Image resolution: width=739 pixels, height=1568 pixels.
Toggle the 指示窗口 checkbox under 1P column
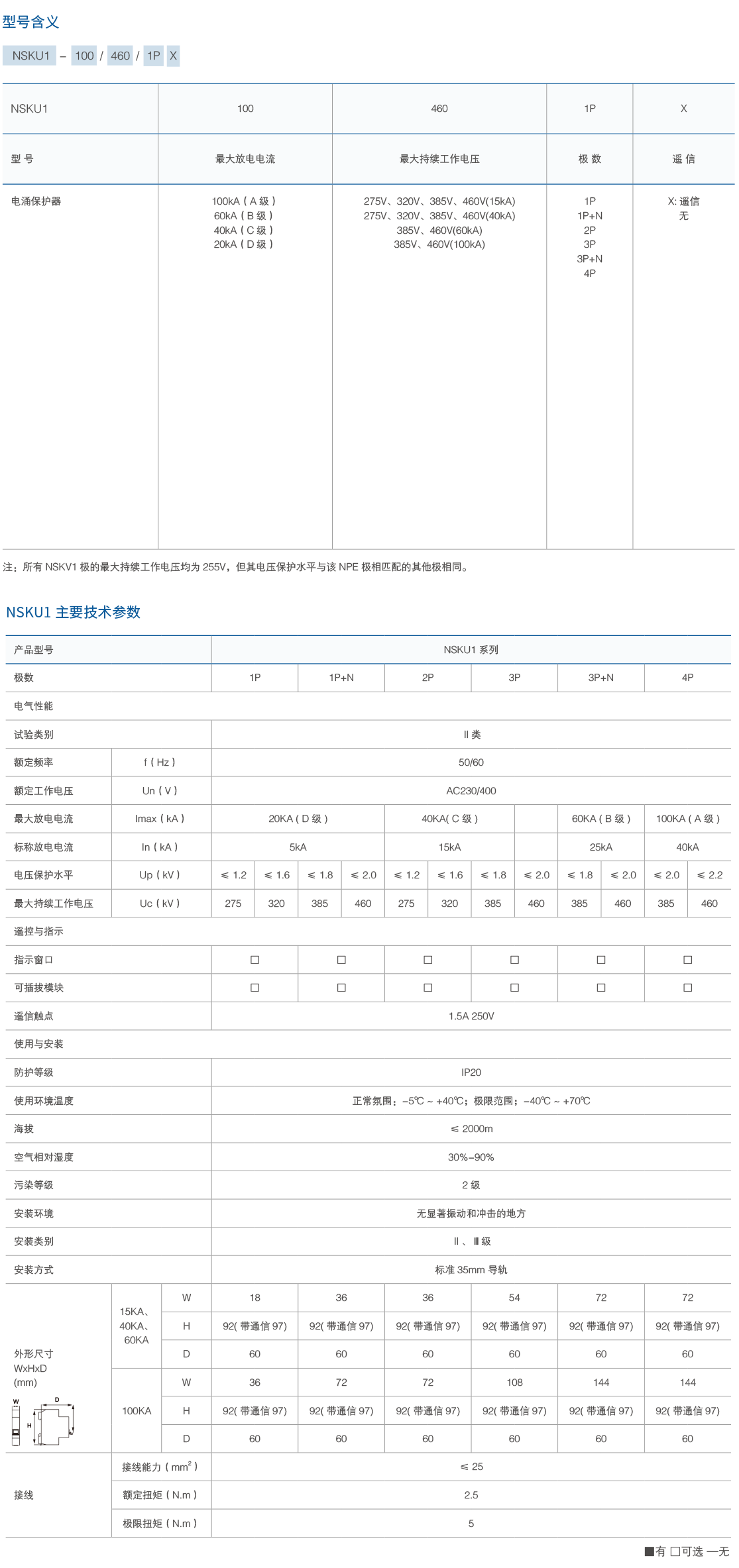(255, 959)
